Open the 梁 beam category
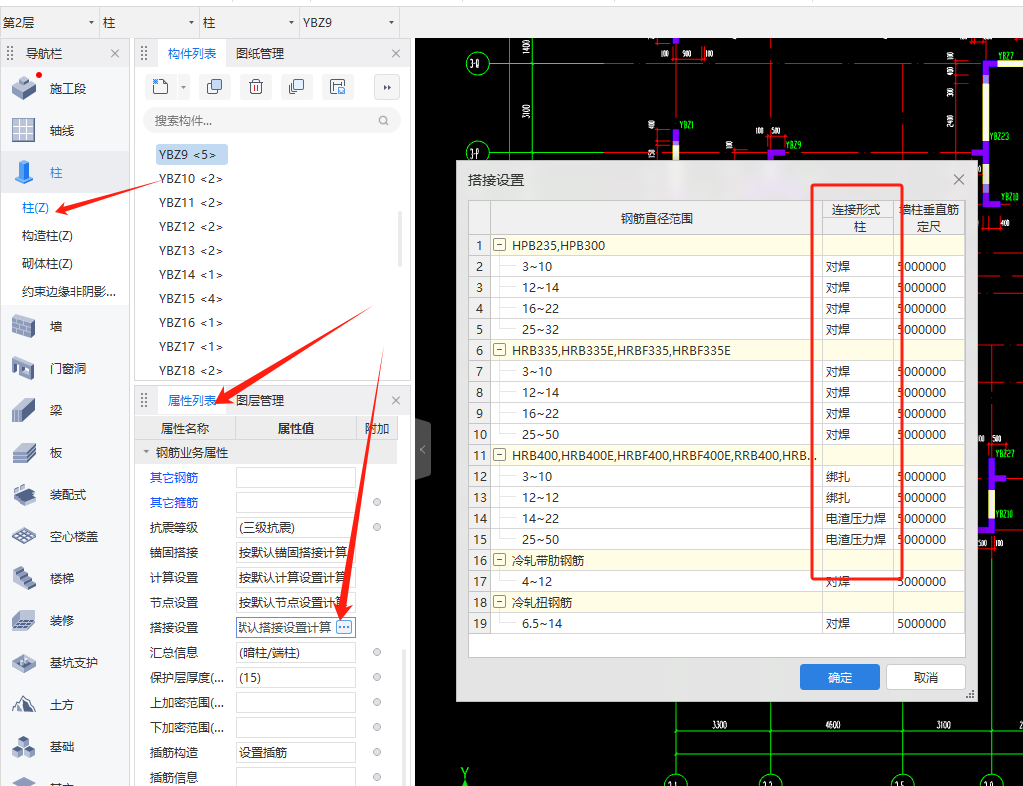 point(37,410)
